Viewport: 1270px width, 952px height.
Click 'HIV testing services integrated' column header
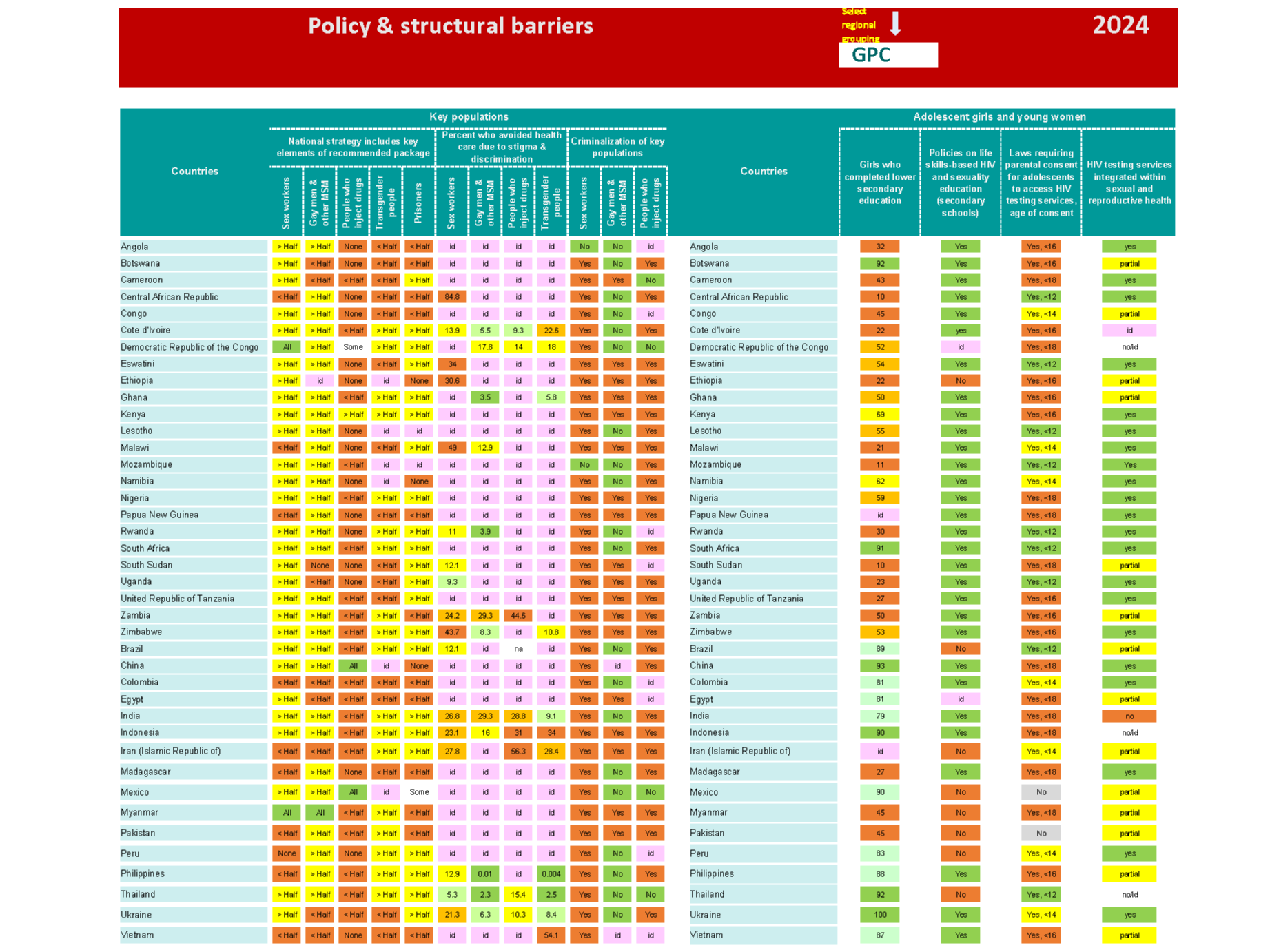[x=1129, y=183]
